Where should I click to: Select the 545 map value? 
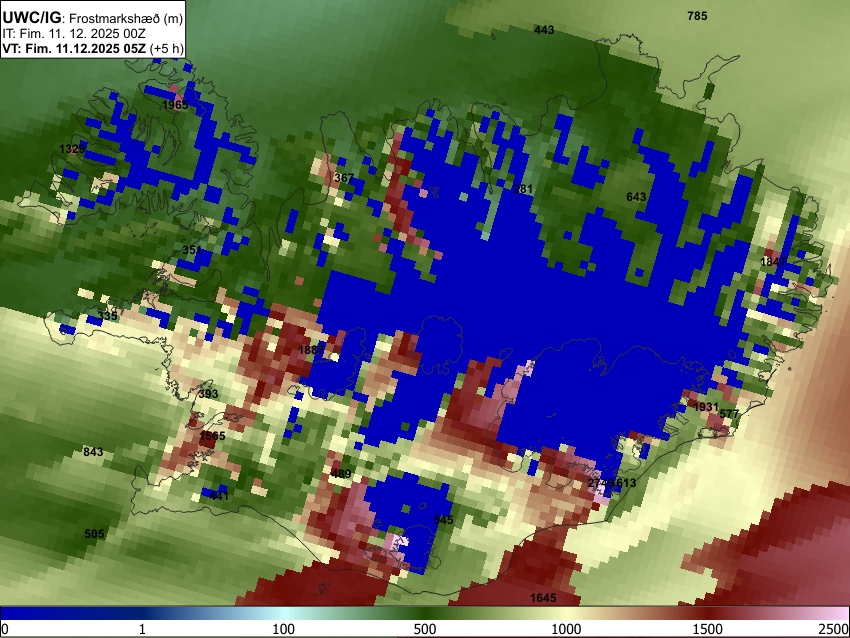(443, 520)
